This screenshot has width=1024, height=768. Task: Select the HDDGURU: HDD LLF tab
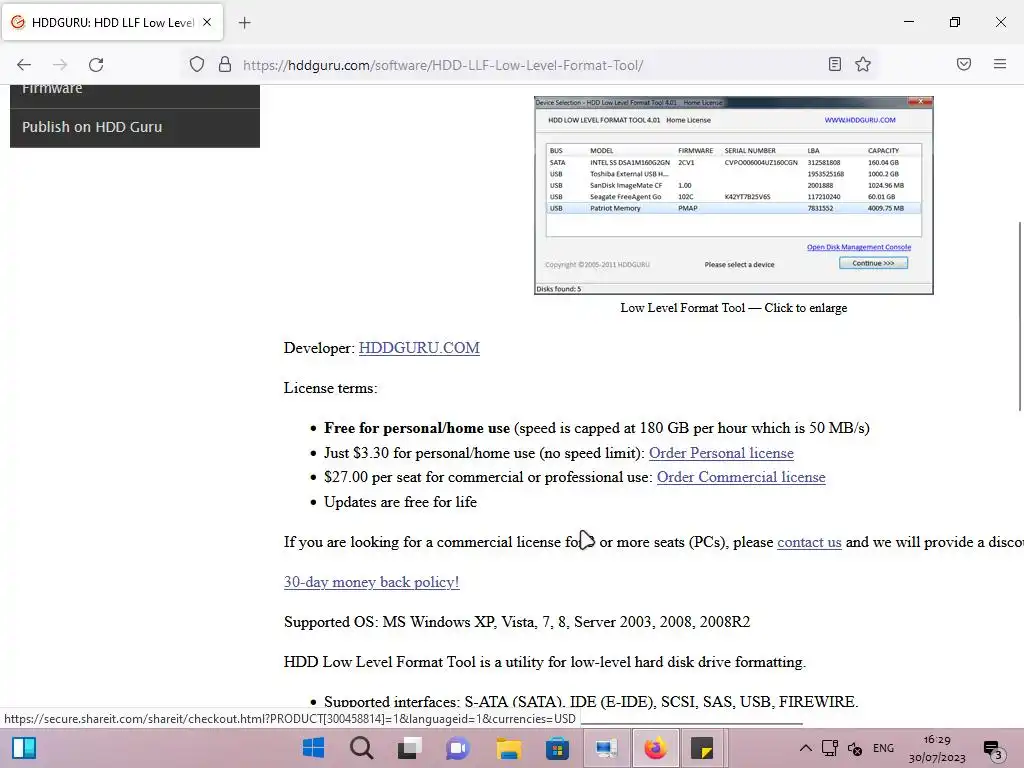pos(112,22)
